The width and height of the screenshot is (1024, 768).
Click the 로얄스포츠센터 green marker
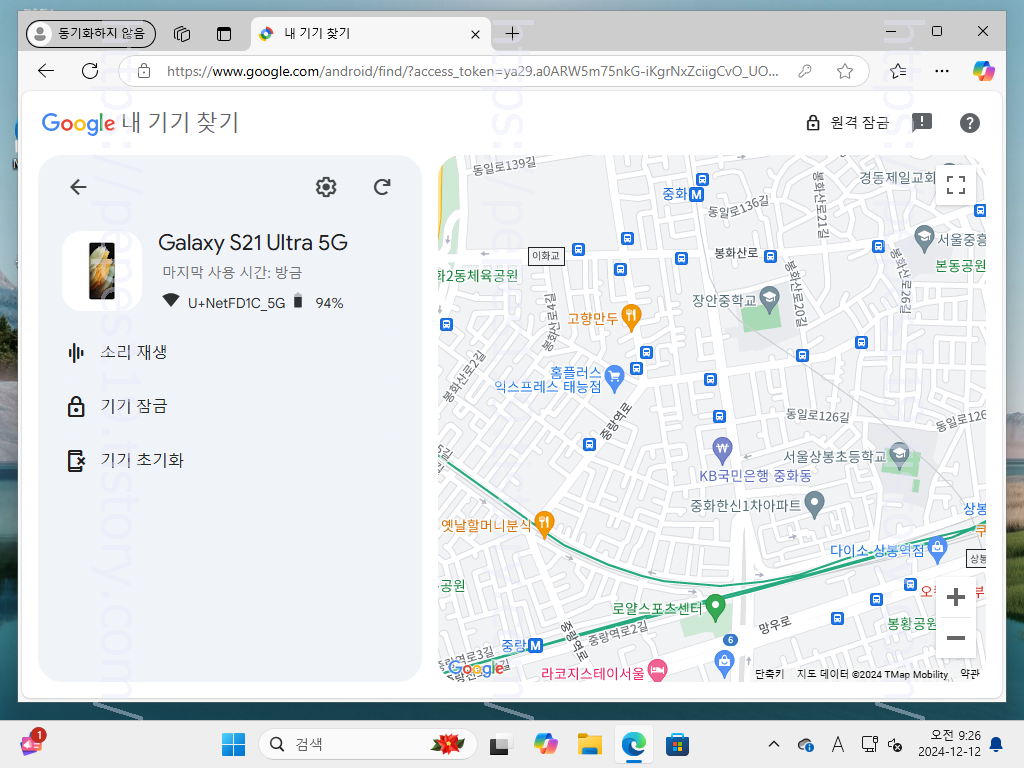716,608
